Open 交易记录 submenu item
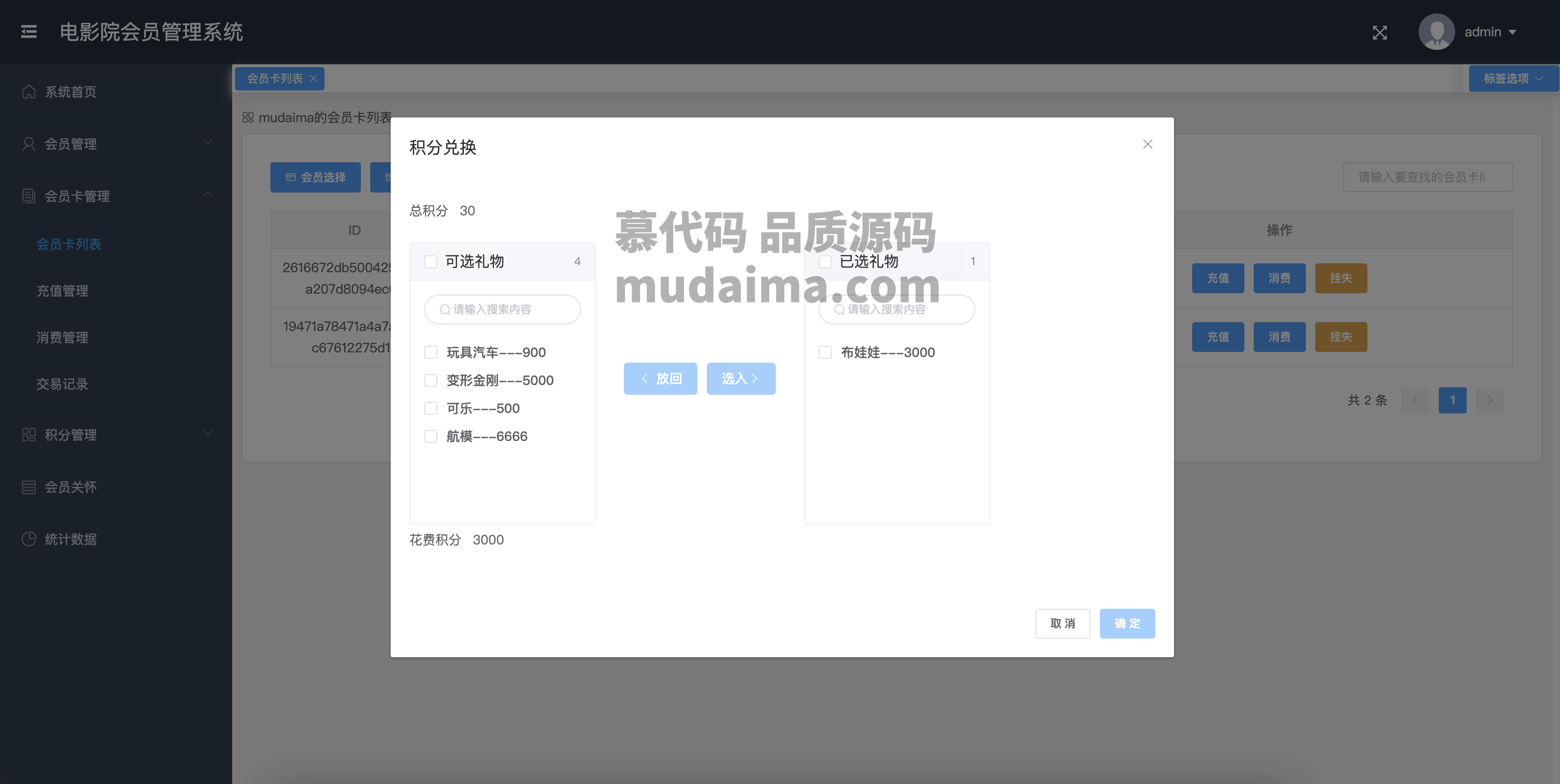 (116, 384)
